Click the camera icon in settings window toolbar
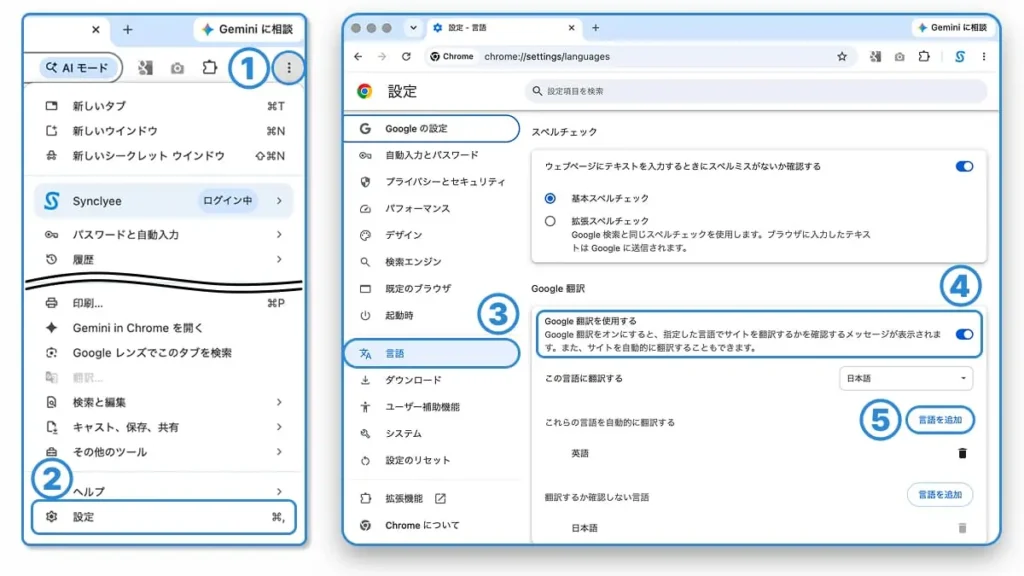Image resolution: width=1024 pixels, height=576 pixels. (899, 57)
